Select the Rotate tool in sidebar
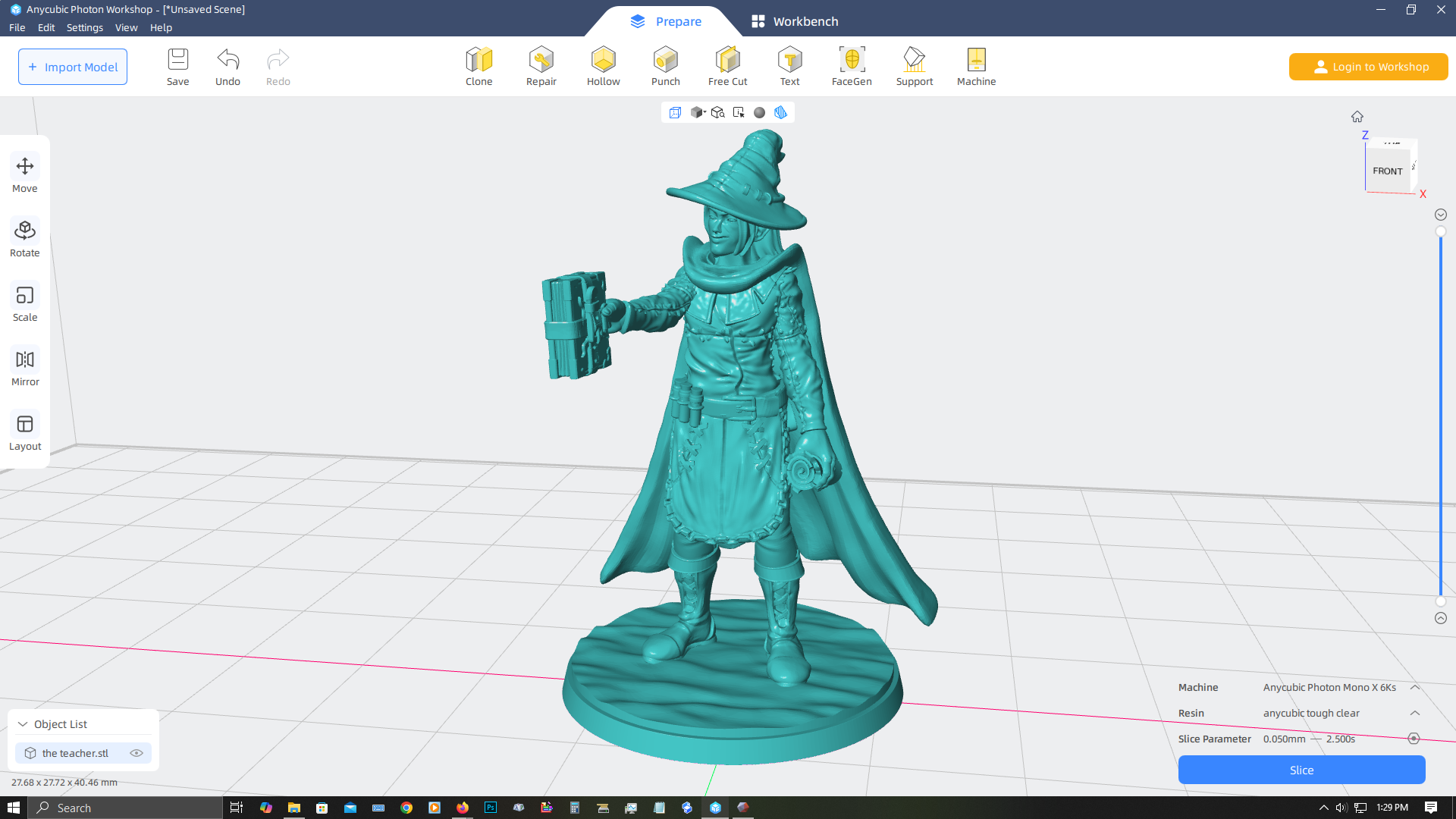 (25, 239)
